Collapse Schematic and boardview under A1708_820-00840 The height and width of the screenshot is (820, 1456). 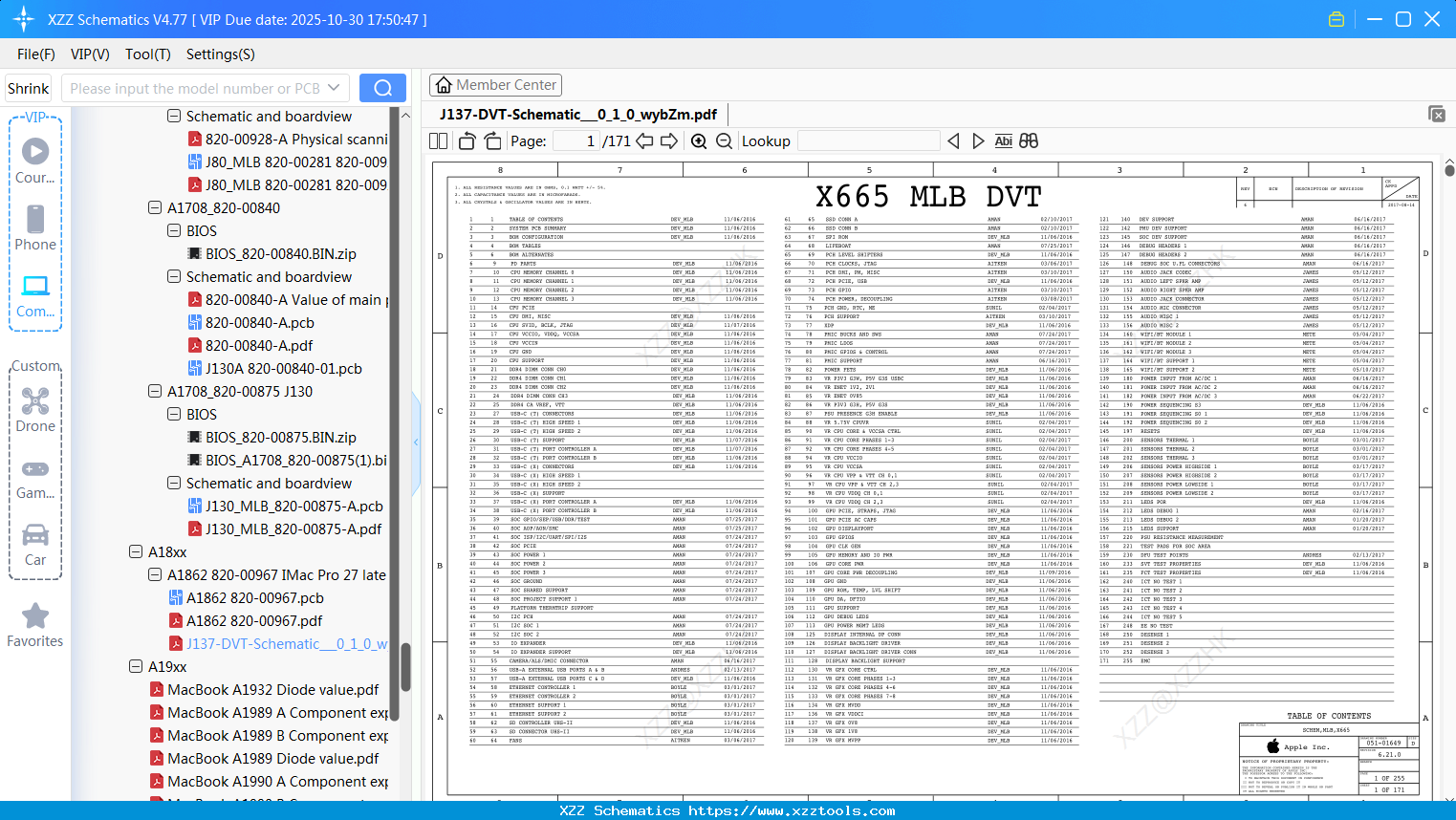click(174, 277)
